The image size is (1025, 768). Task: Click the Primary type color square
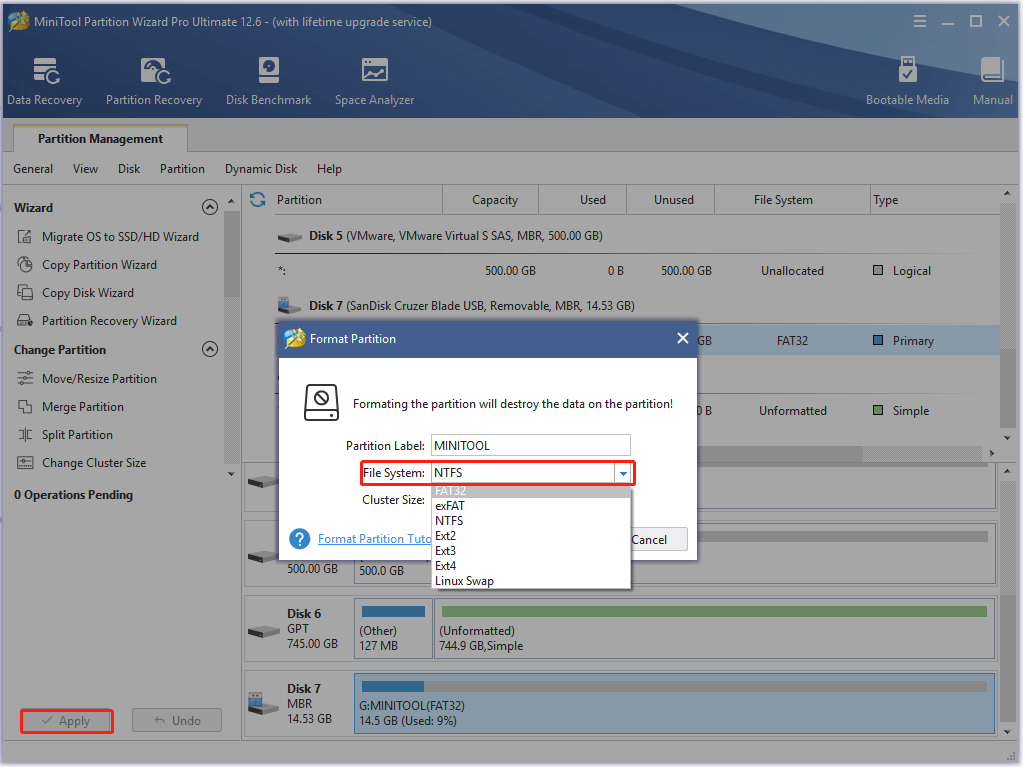click(878, 340)
